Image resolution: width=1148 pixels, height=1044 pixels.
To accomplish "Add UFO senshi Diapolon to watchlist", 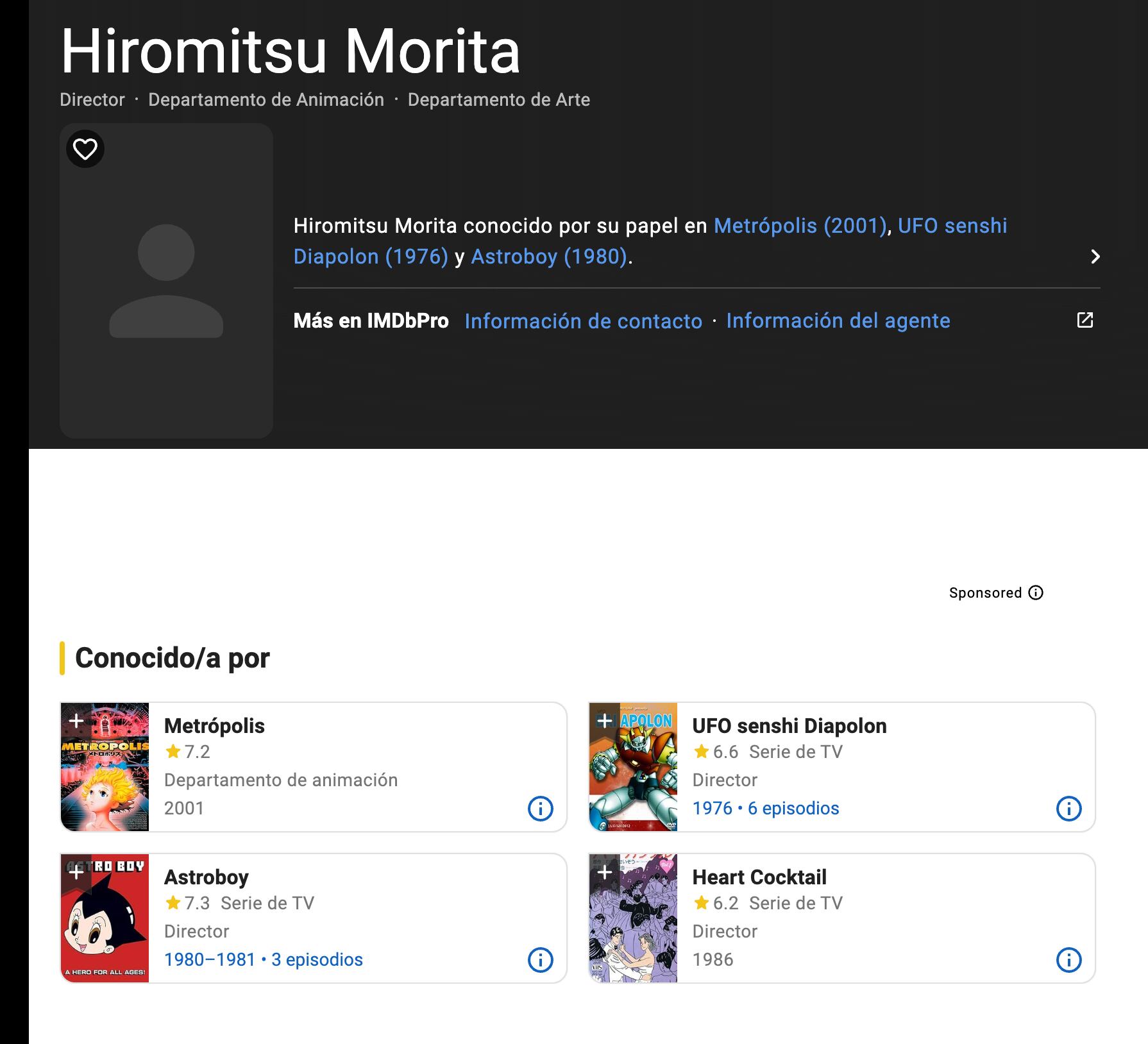I will (x=605, y=721).
